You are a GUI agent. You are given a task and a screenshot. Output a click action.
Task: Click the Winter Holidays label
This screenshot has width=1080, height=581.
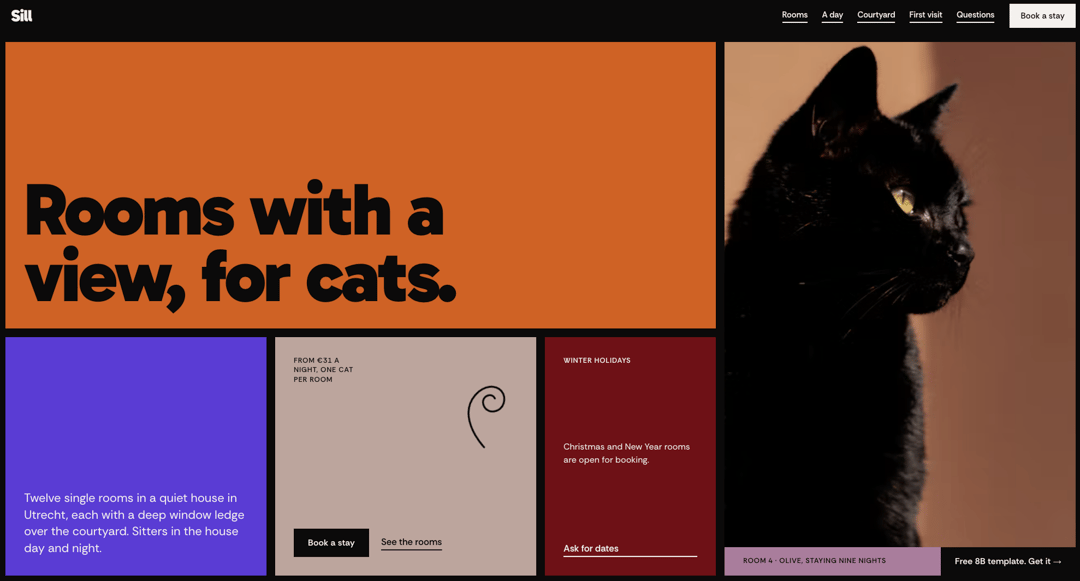[x=596, y=360]
